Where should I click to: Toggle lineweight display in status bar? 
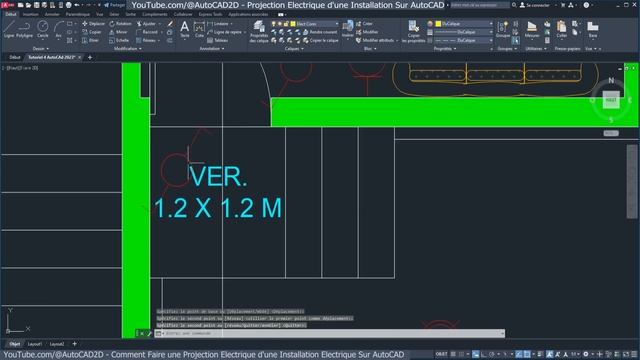540,354
